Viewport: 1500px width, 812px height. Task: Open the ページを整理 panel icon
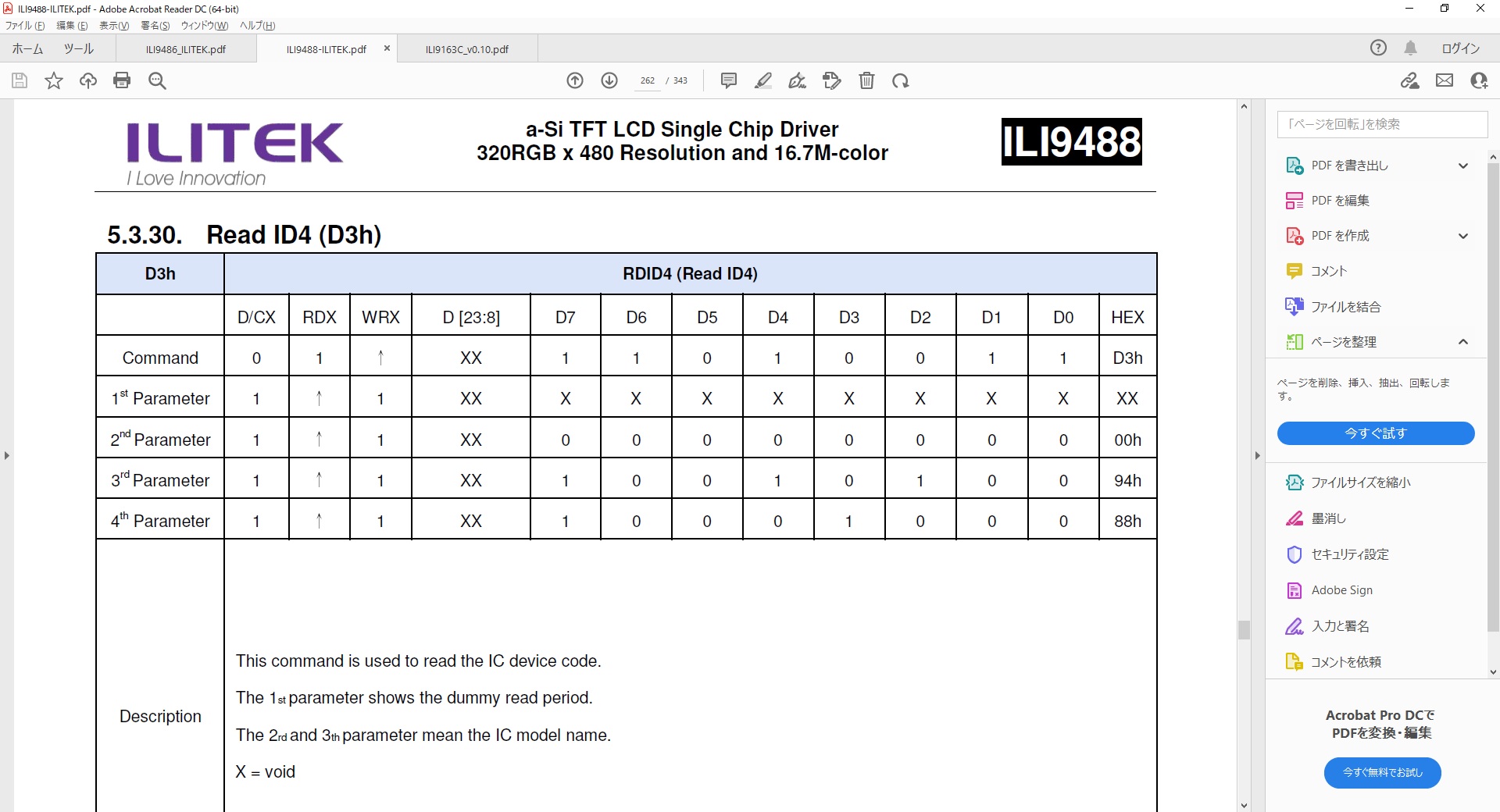coord(1295,341)
